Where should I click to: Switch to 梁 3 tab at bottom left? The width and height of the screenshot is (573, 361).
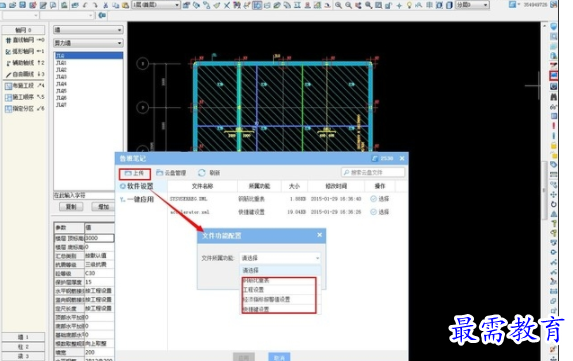23,356
